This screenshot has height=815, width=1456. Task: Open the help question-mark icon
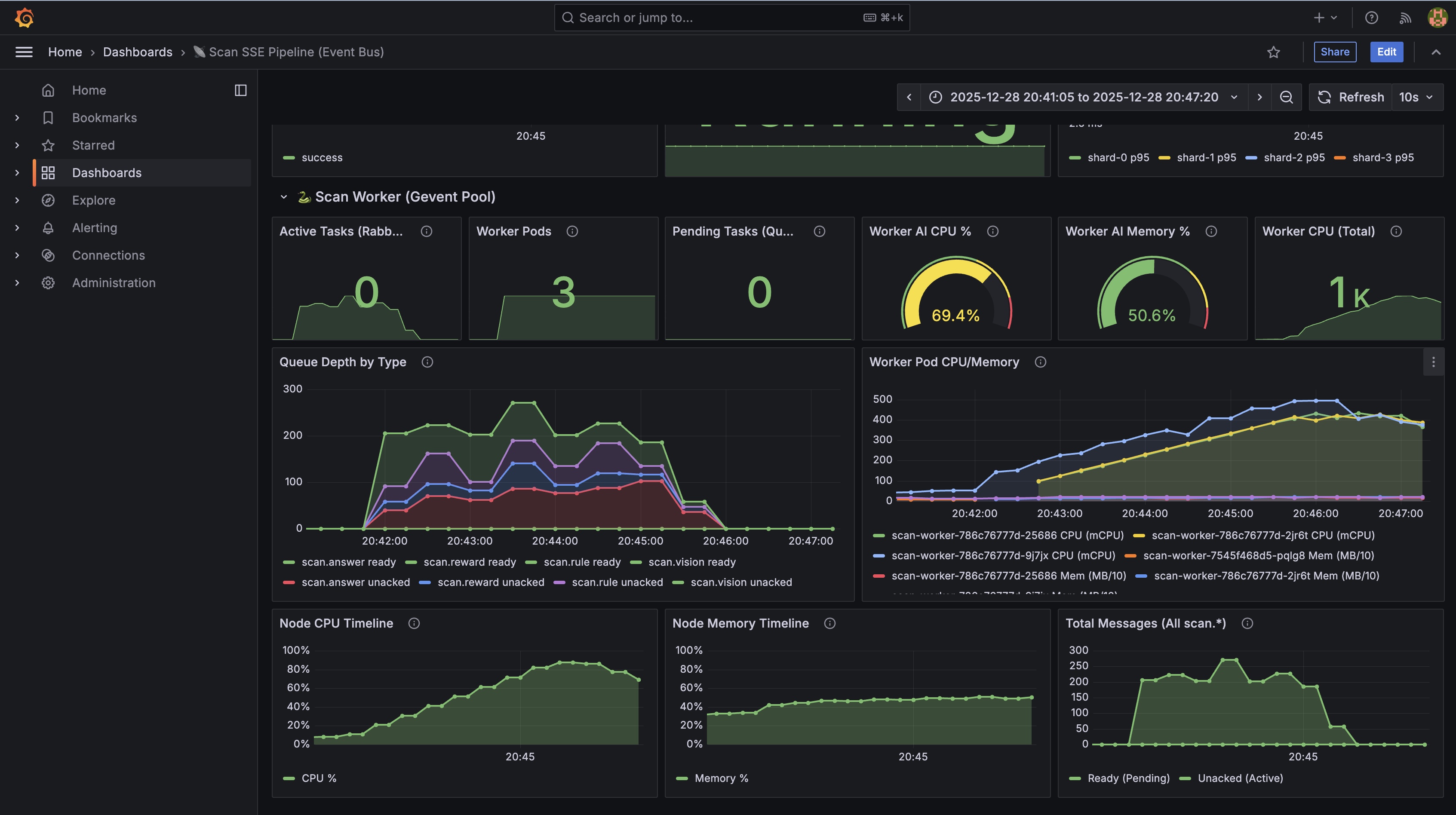click(x=1371, y=18)
